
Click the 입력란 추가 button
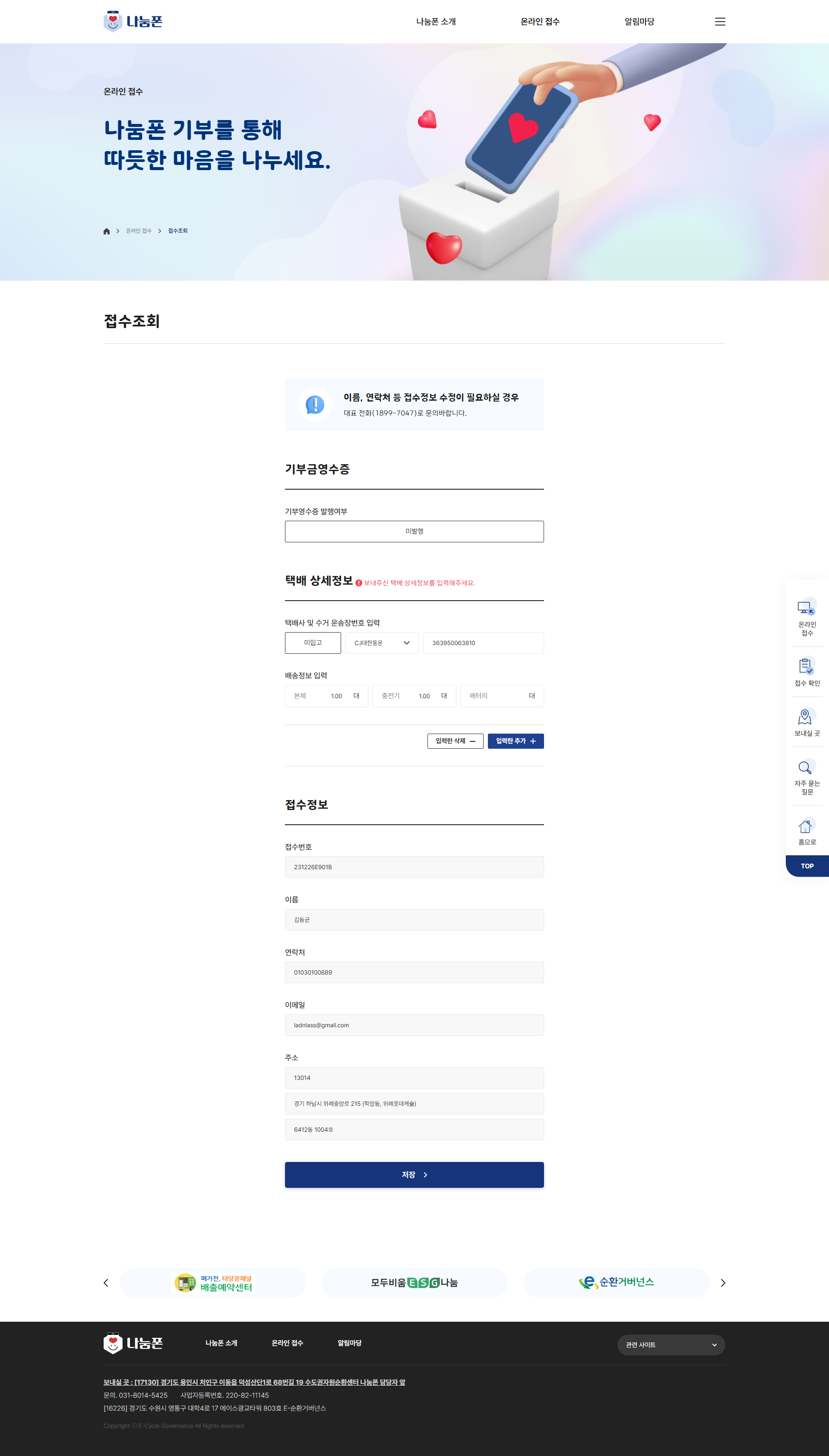pyautogui.click(x=515, y=741)
